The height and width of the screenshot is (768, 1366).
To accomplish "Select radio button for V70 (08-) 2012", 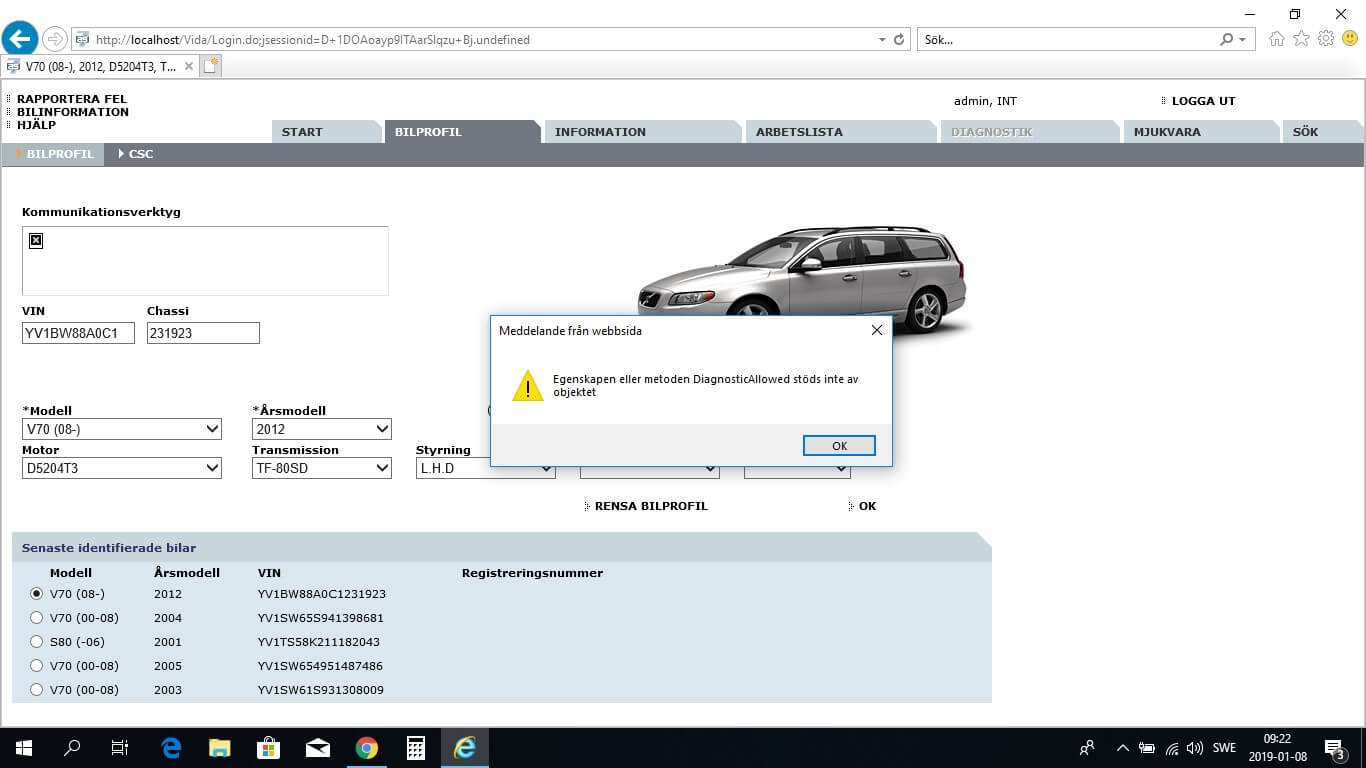I will pos(37,594).
